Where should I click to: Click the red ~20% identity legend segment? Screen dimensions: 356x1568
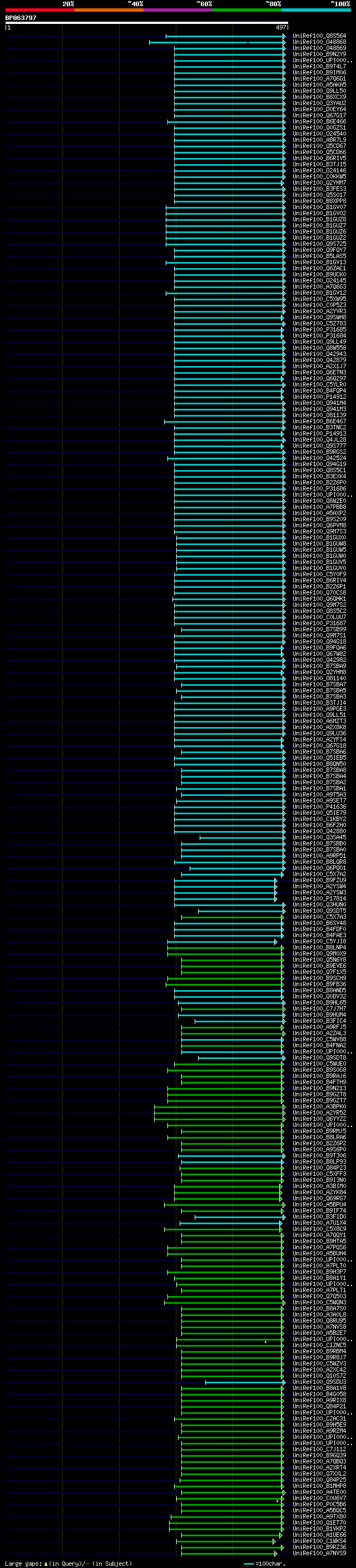39,11
